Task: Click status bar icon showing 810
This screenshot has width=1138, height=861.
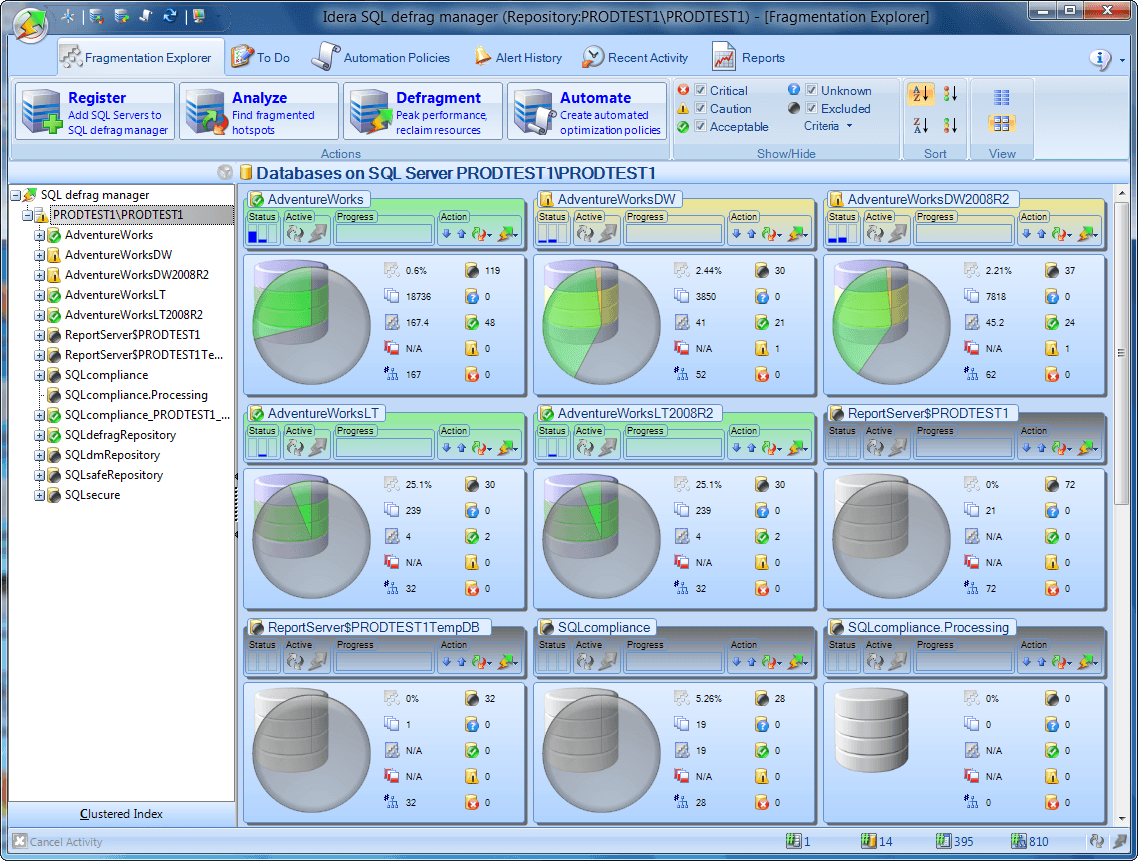Action: pyautogui.click(x=1018, y=841)
